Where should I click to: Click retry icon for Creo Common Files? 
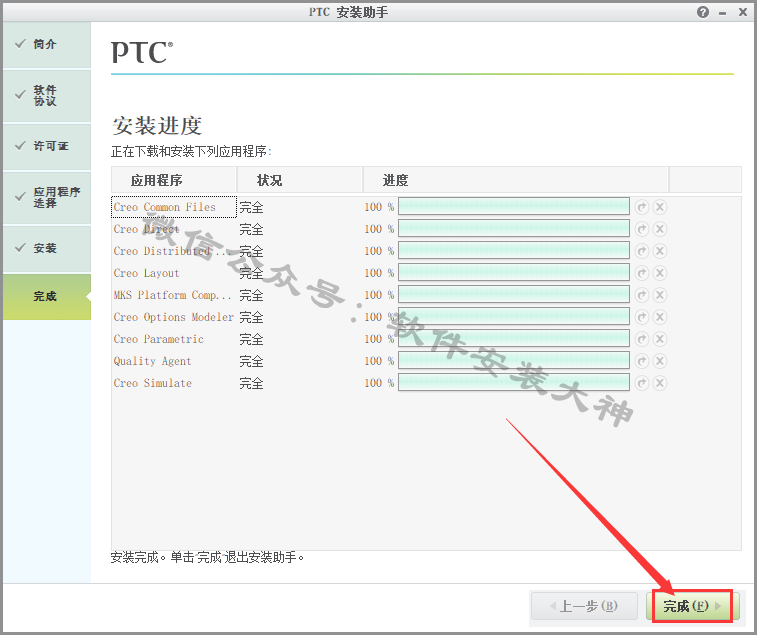pyautogui.click(x=641, y=207)
